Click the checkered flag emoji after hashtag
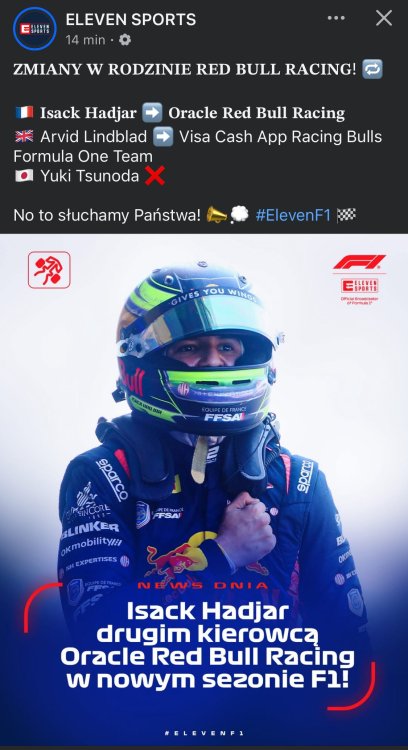The height and width of the screenshot is (750, 408). pyautogui.click(x=346, y=215)
